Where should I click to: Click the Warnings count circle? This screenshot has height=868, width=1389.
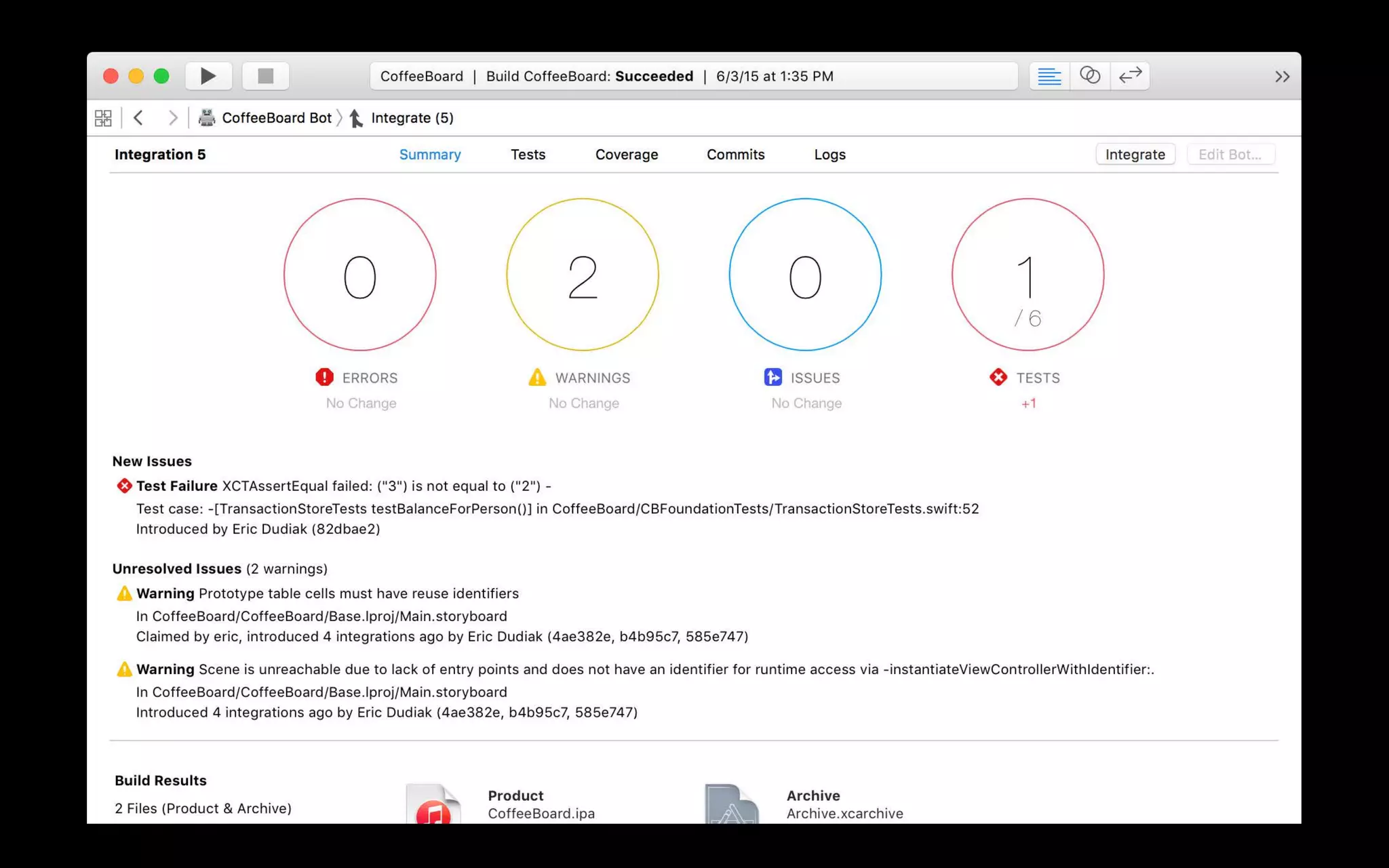pos(583,275)
